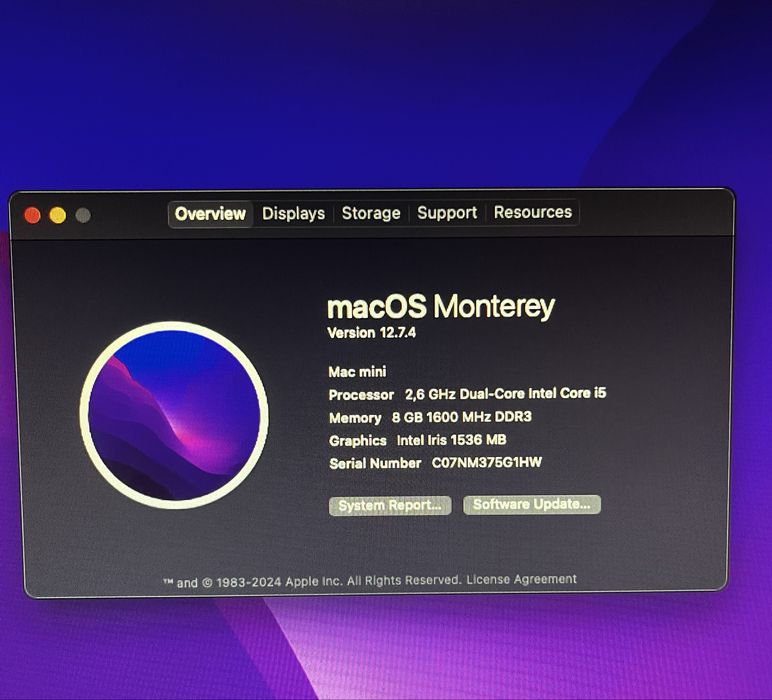The height and width of the screenshot is (700, 772).
Task: Click memory value 8 GB 1600 MHz DDR3
Action: [x=462, y=417]
